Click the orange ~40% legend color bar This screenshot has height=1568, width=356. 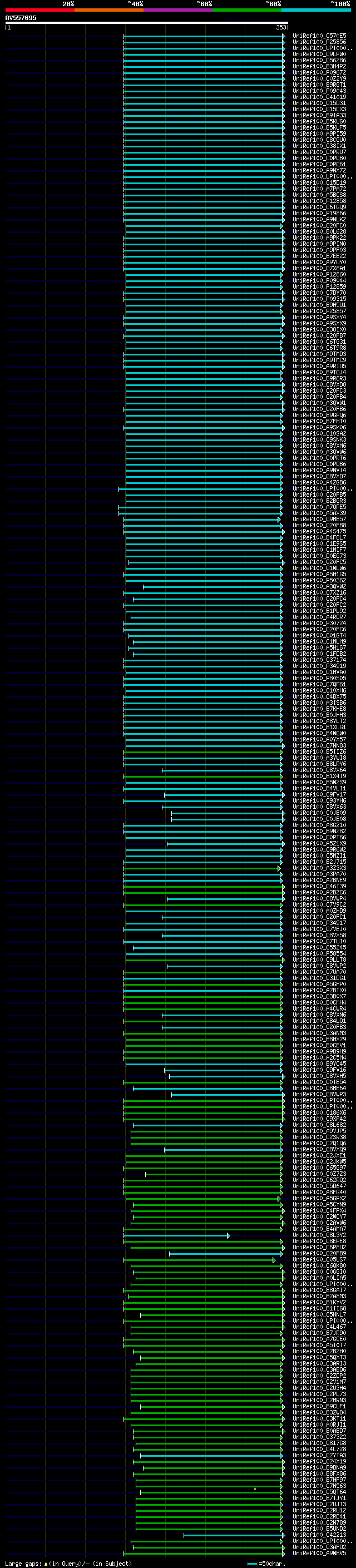coord(109,10)
